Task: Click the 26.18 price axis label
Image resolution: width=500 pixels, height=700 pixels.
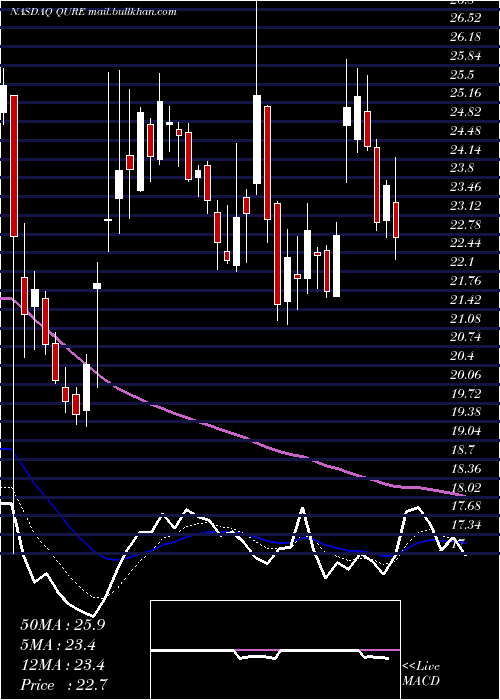Action: tap(465, 37)
